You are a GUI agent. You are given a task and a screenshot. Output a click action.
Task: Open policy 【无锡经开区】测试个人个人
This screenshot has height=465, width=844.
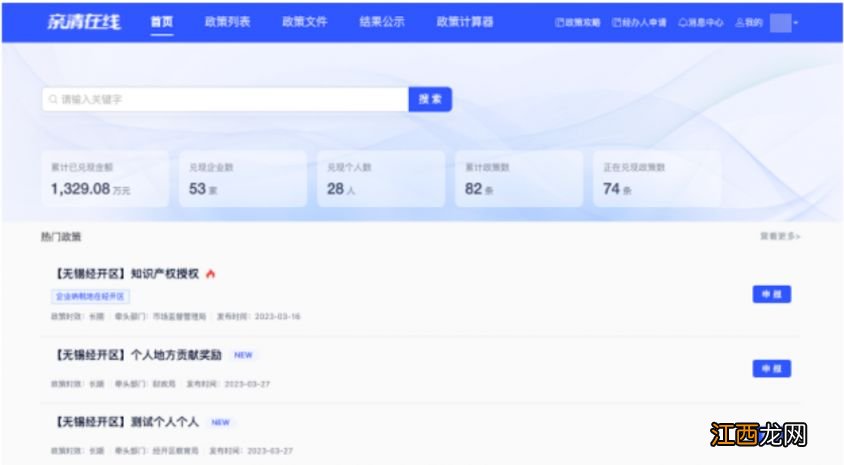pyautogui.click(x=126, y=422)
